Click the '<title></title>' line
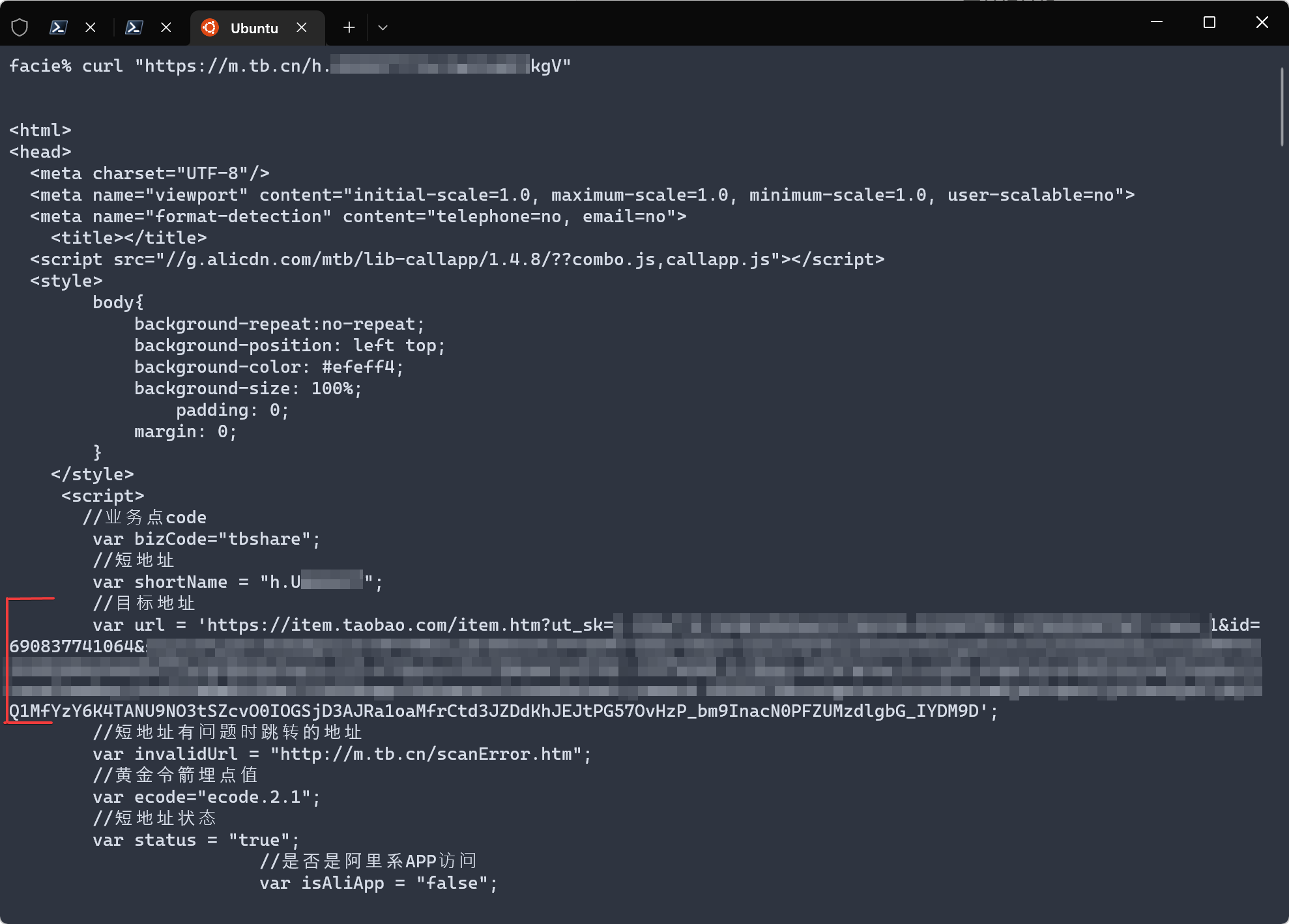The image size is (1289, 924). (129, 238)
